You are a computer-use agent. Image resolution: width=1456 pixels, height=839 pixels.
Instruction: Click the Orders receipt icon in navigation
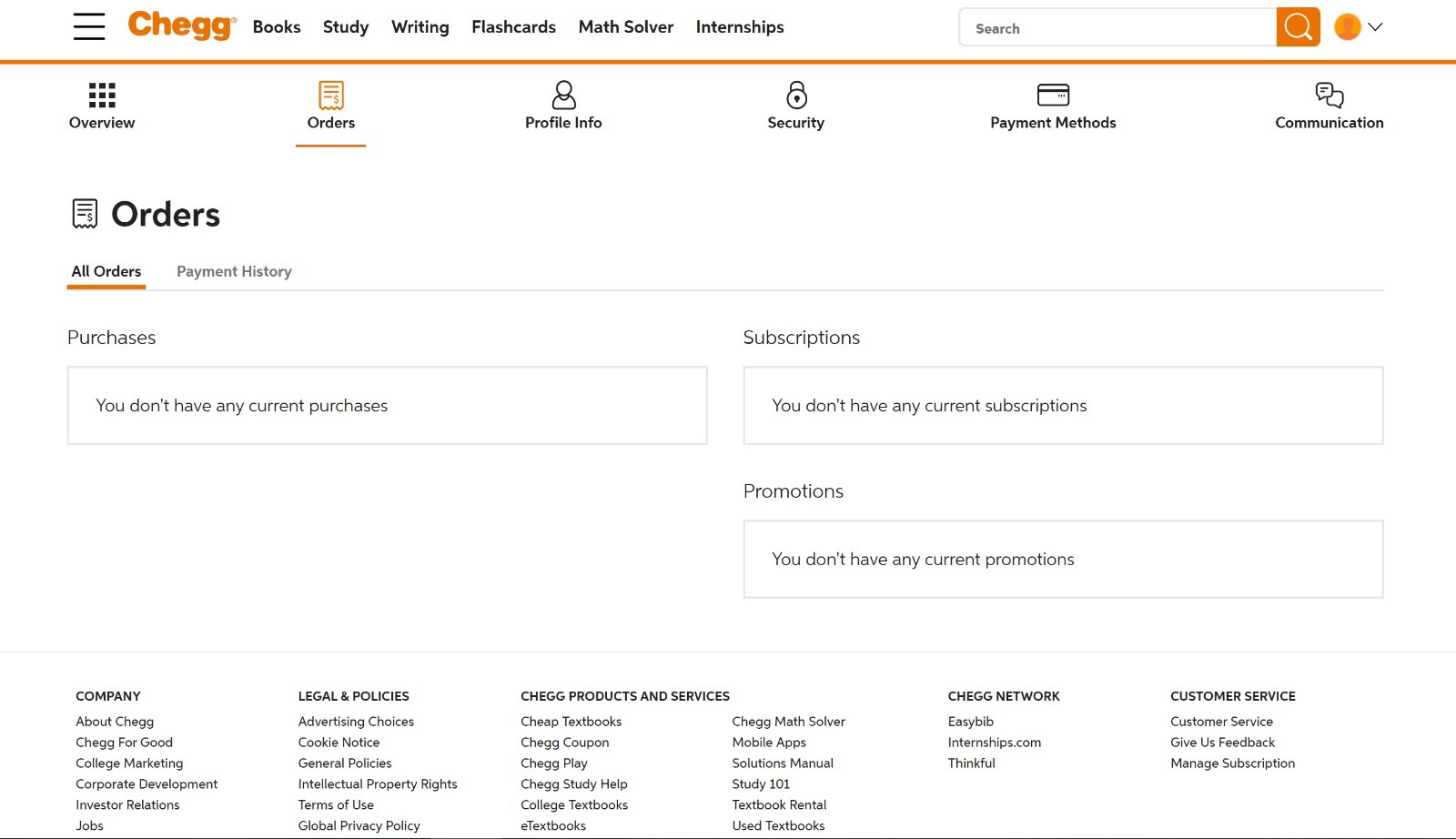(x=331, y=95)
